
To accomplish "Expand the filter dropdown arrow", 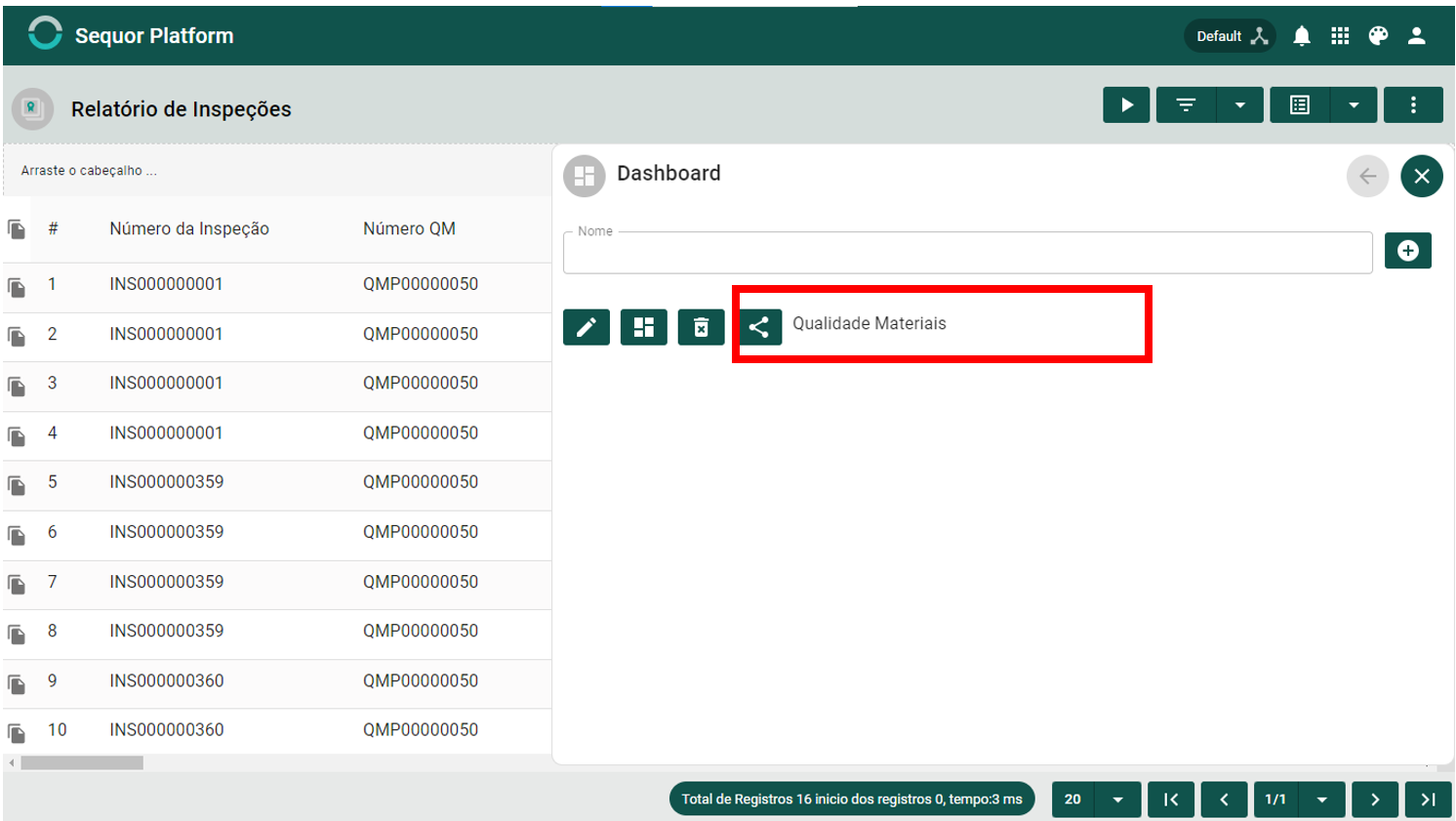I will coord(1240,105).
